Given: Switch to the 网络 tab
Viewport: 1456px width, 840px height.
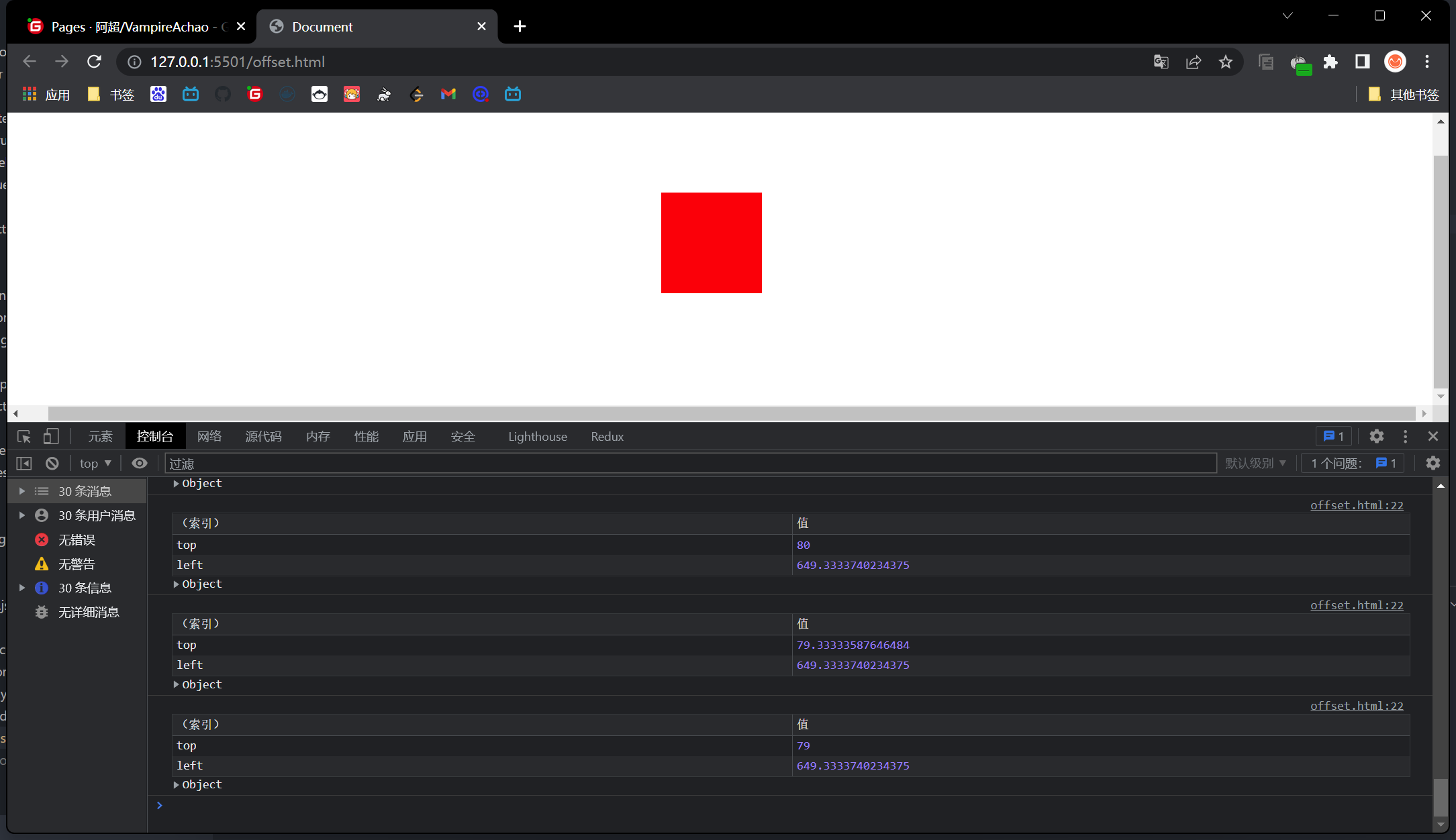Looking at the screenshot, I should [209, 437].
